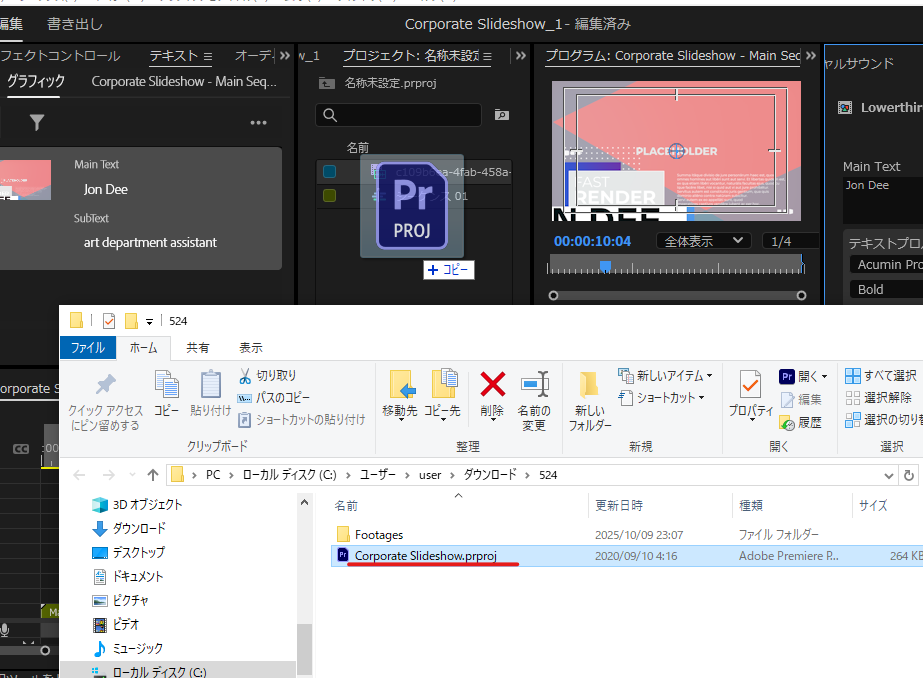Open the View tab in Explorer ribbon

click(251, 348)
